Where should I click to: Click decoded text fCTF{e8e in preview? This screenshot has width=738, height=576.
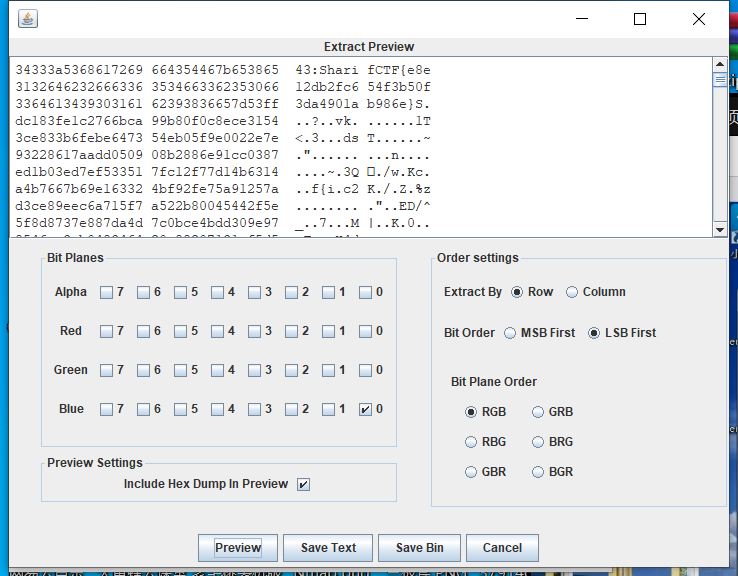[x=399, y=70]
